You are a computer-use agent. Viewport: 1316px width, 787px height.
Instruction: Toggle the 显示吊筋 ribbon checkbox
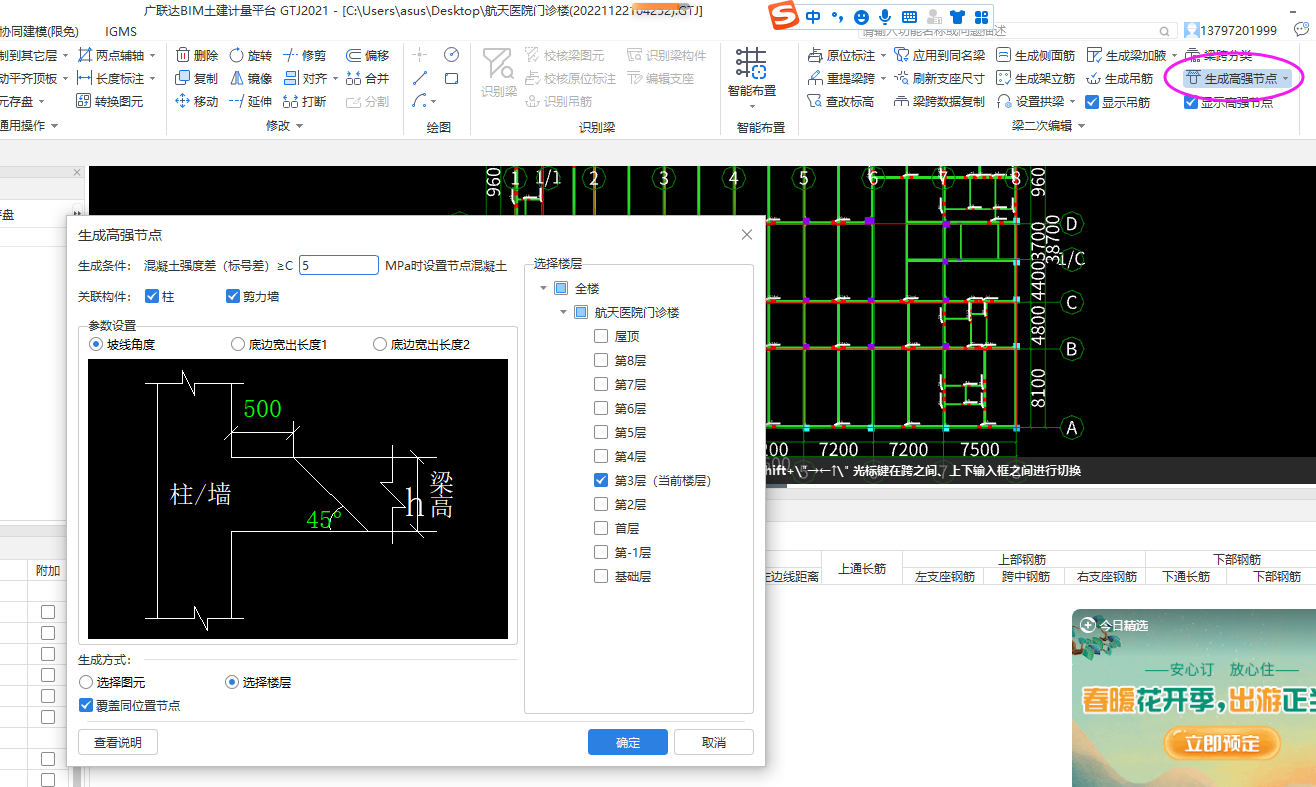[x=1092, y=101]
